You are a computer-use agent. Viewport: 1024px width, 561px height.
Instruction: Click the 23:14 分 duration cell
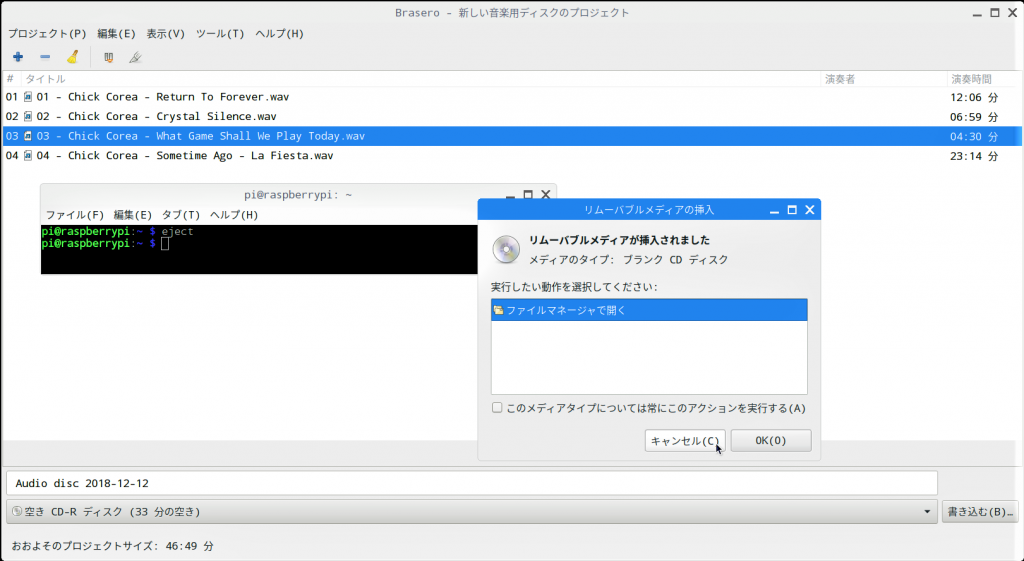click(974, 156)
